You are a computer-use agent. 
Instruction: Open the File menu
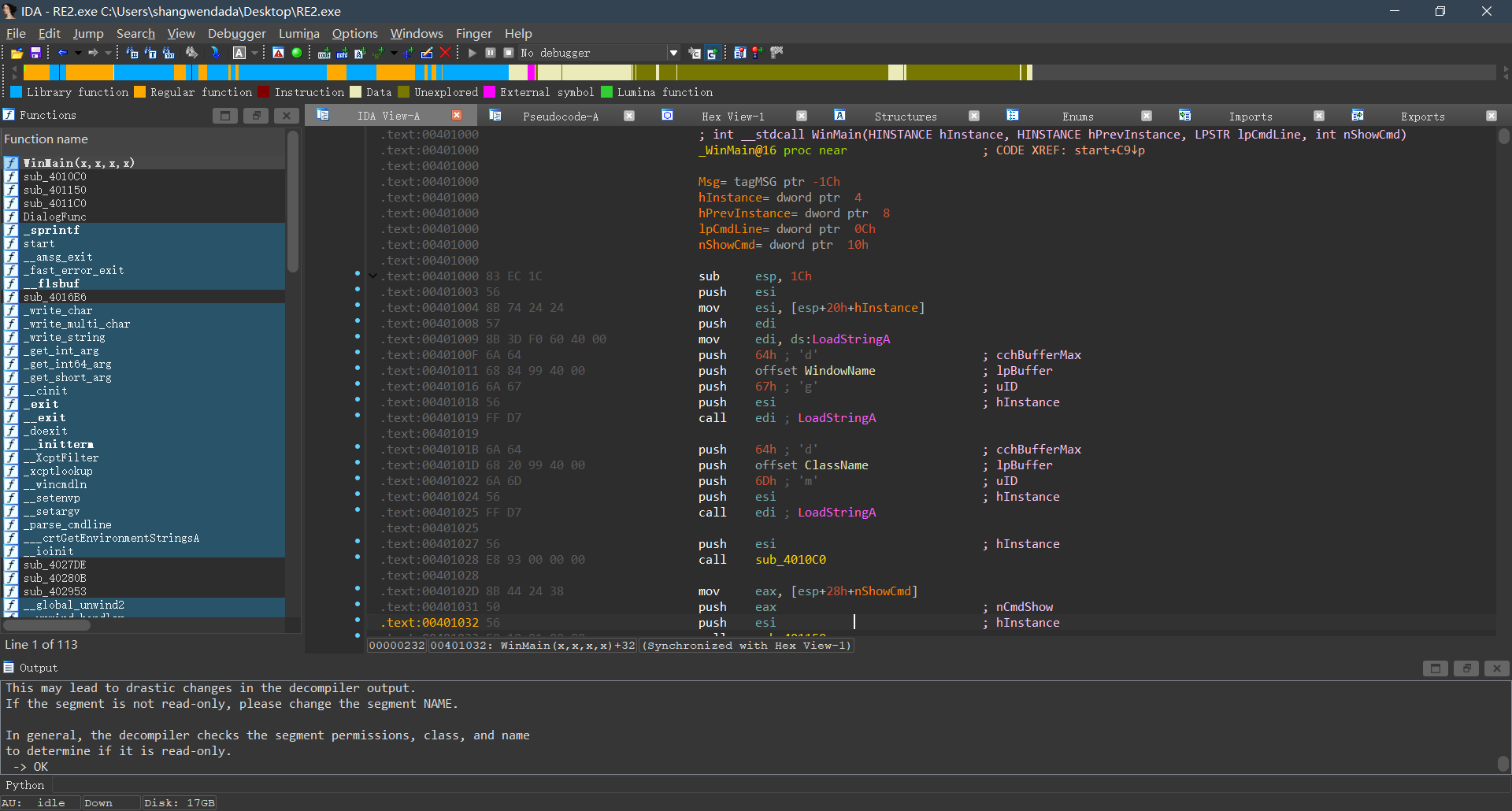16,33
